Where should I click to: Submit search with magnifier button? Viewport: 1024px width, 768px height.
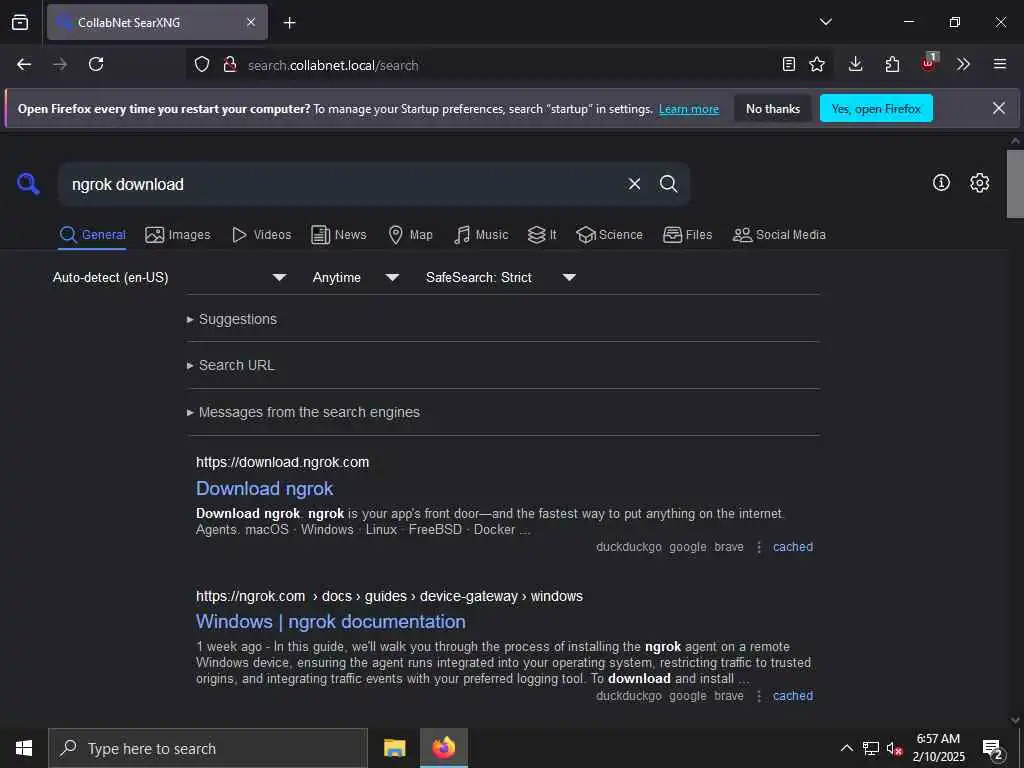click(668, 184)
